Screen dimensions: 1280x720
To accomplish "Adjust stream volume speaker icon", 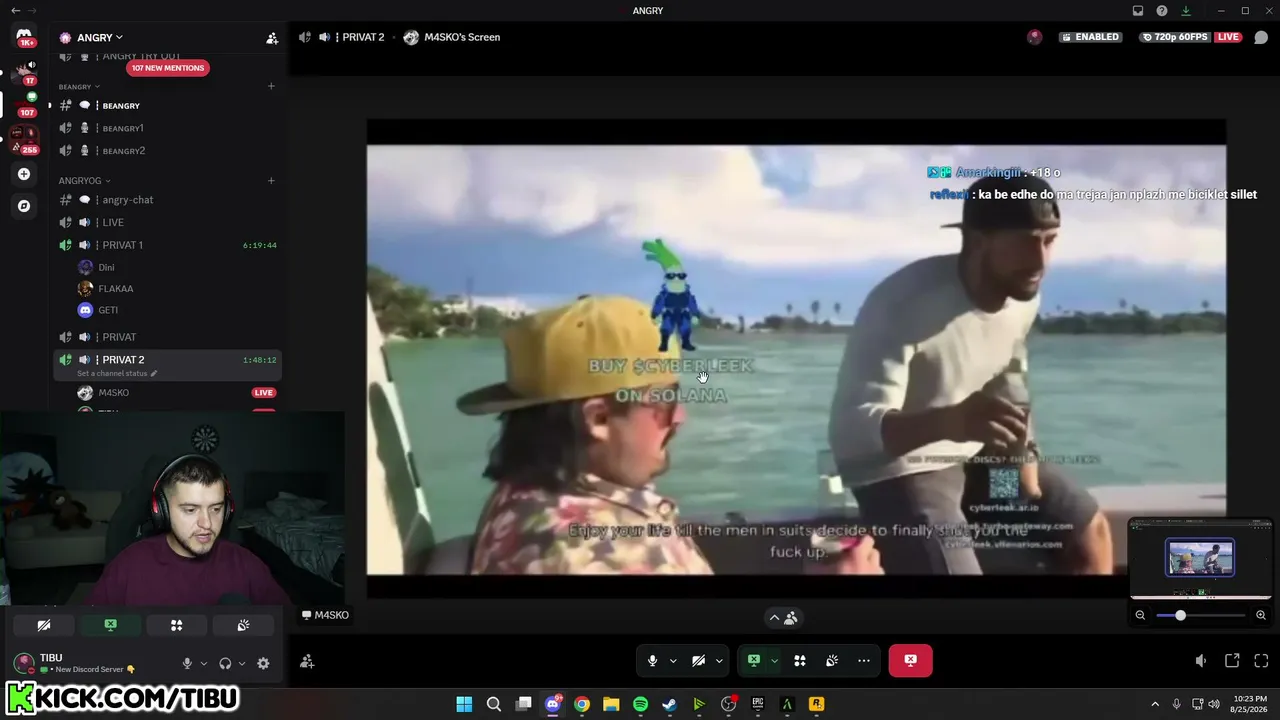I will [1201, 661].
